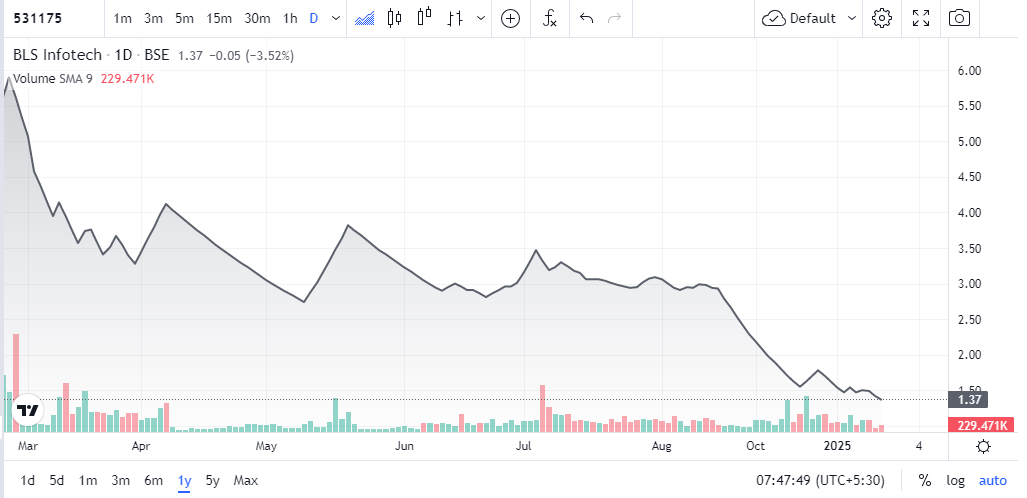Viewport: 1027px width, 498px height.
Task: Select the 15m interval
Action: [x=218, y=18]
